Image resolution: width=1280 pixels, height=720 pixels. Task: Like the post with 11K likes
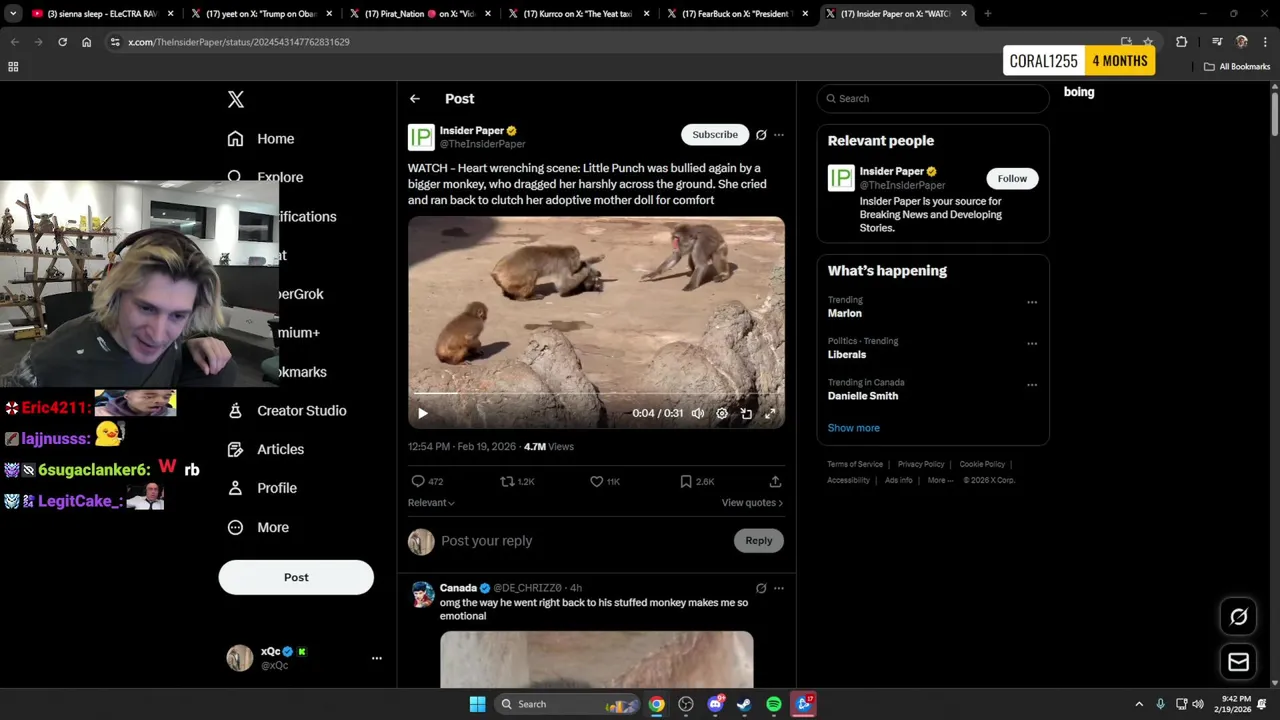coord(605,482)
